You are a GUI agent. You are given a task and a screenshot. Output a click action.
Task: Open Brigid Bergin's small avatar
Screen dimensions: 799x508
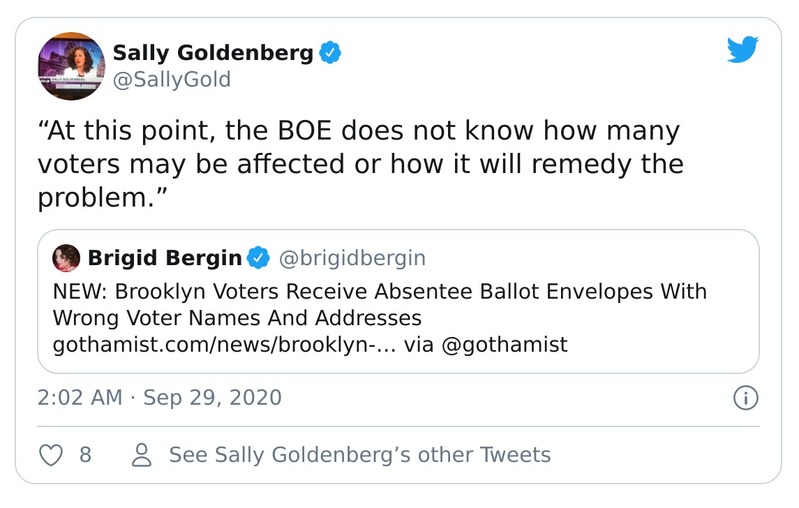[x=66, y=258]
